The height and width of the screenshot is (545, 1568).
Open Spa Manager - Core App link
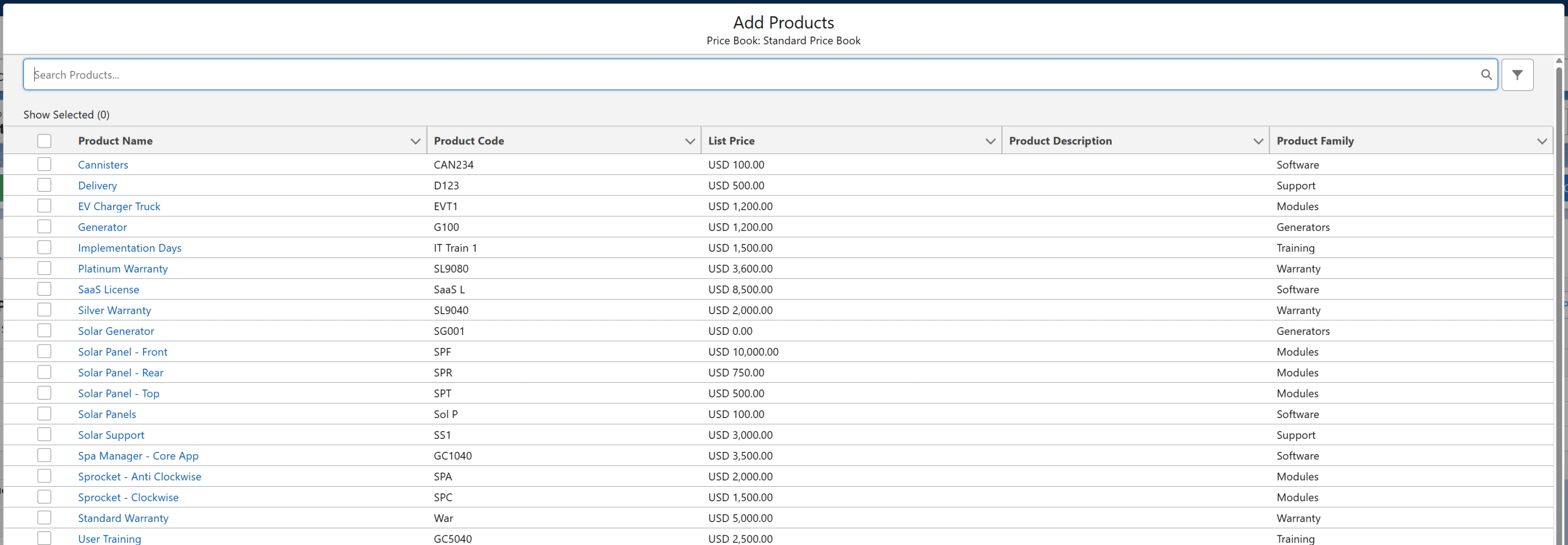click(x=138, y=456)
